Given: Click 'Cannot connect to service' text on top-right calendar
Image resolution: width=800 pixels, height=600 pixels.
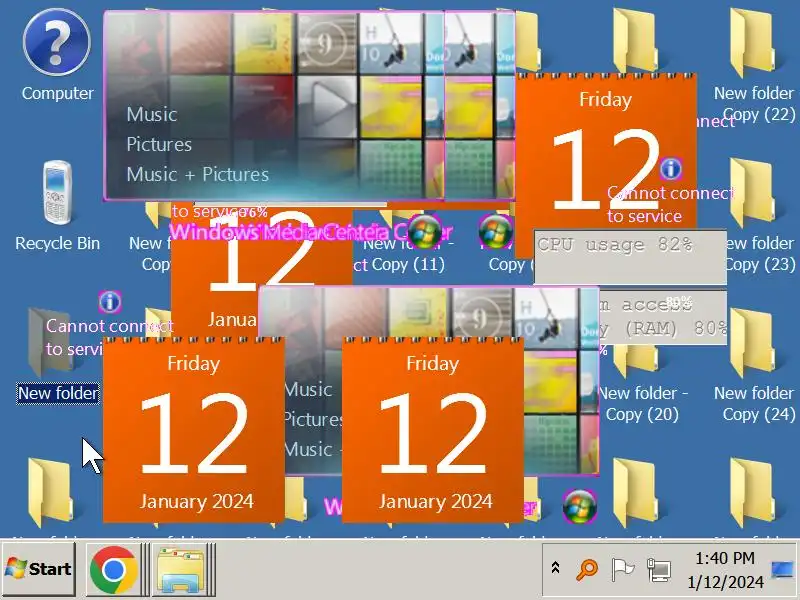Looking at the screenshot, I should 670,204.
